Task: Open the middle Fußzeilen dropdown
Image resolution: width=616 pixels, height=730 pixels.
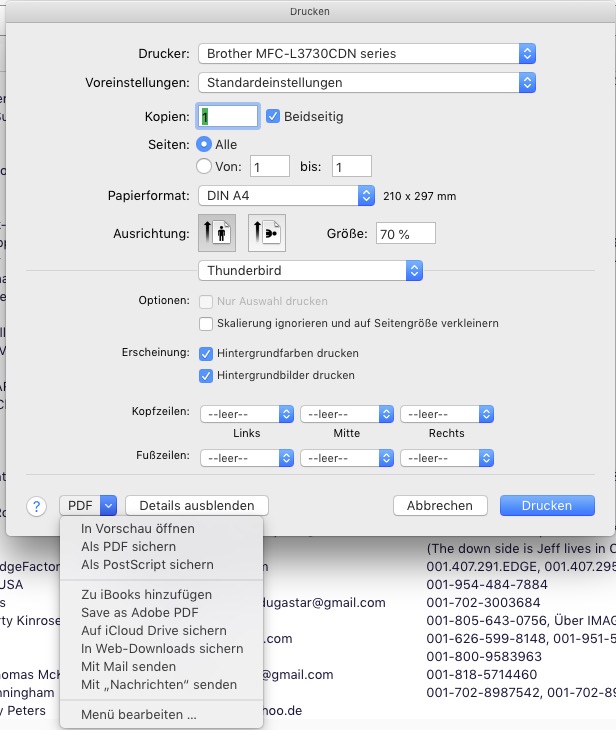Action: tap(347, 458)
